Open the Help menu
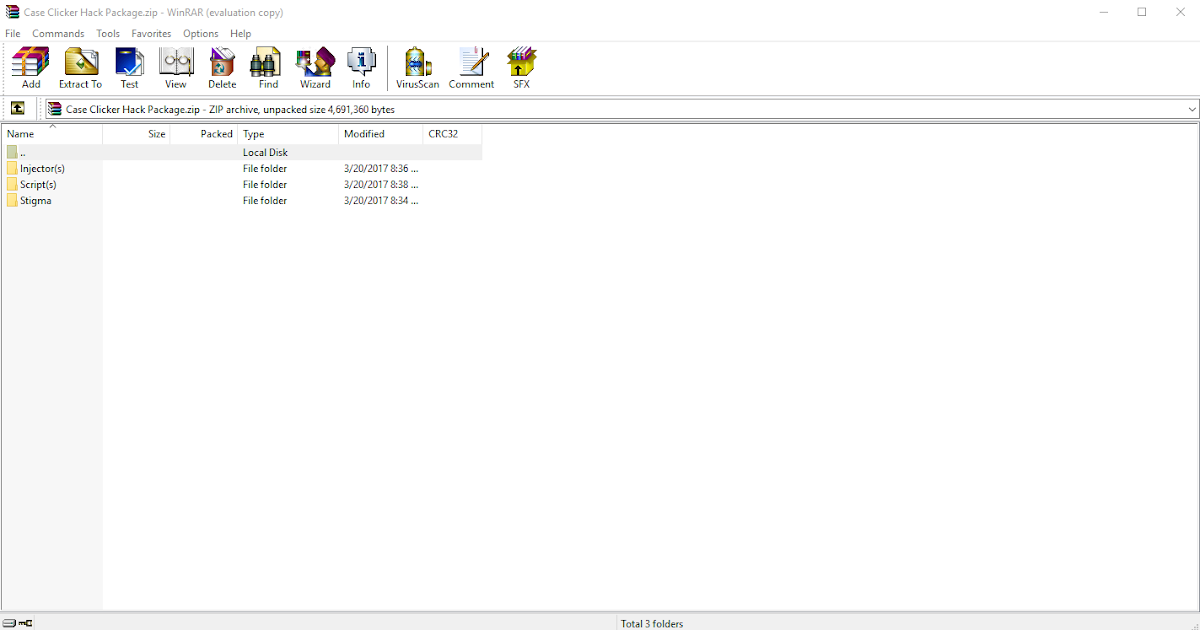Screen dimensions: 1200x630 click(x=240, y=33)
